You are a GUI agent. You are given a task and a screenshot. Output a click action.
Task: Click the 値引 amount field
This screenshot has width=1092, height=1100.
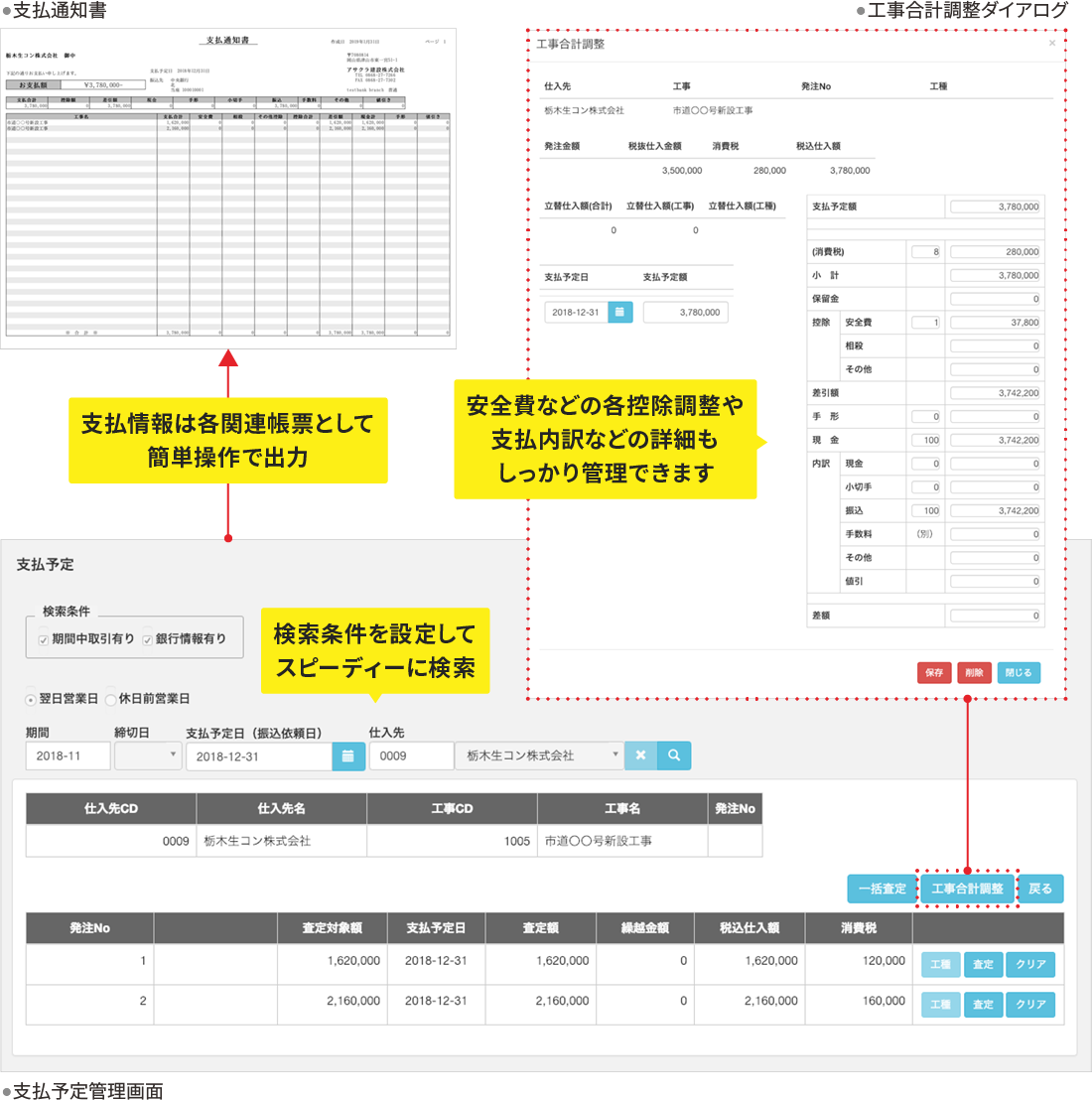(x=996, y=582)
